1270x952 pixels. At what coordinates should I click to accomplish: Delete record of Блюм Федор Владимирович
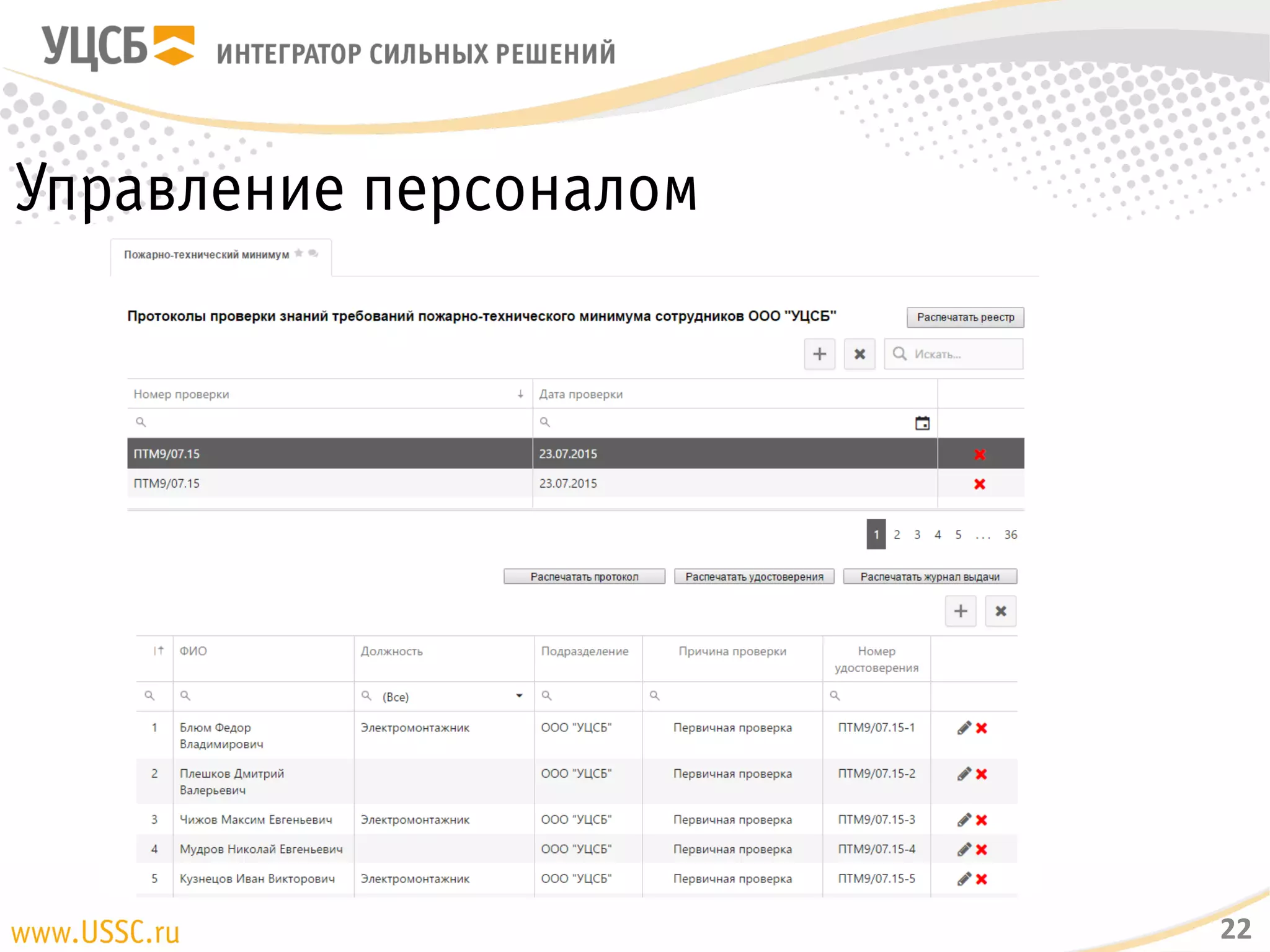[x=982, y=728]
